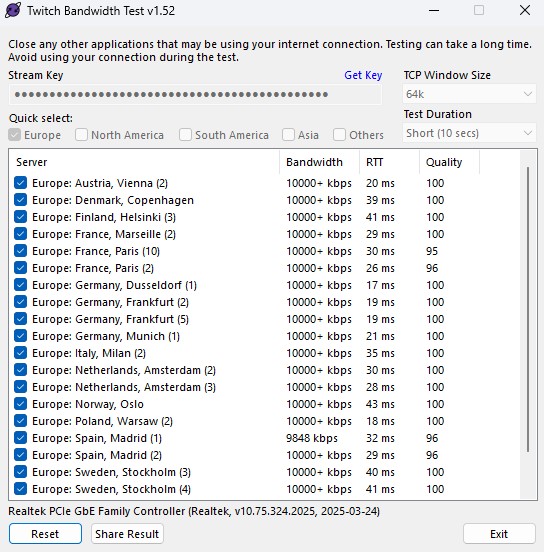544x552 pixels.
Task: Select the 32 ms RTT value
Action: point(380,438)
